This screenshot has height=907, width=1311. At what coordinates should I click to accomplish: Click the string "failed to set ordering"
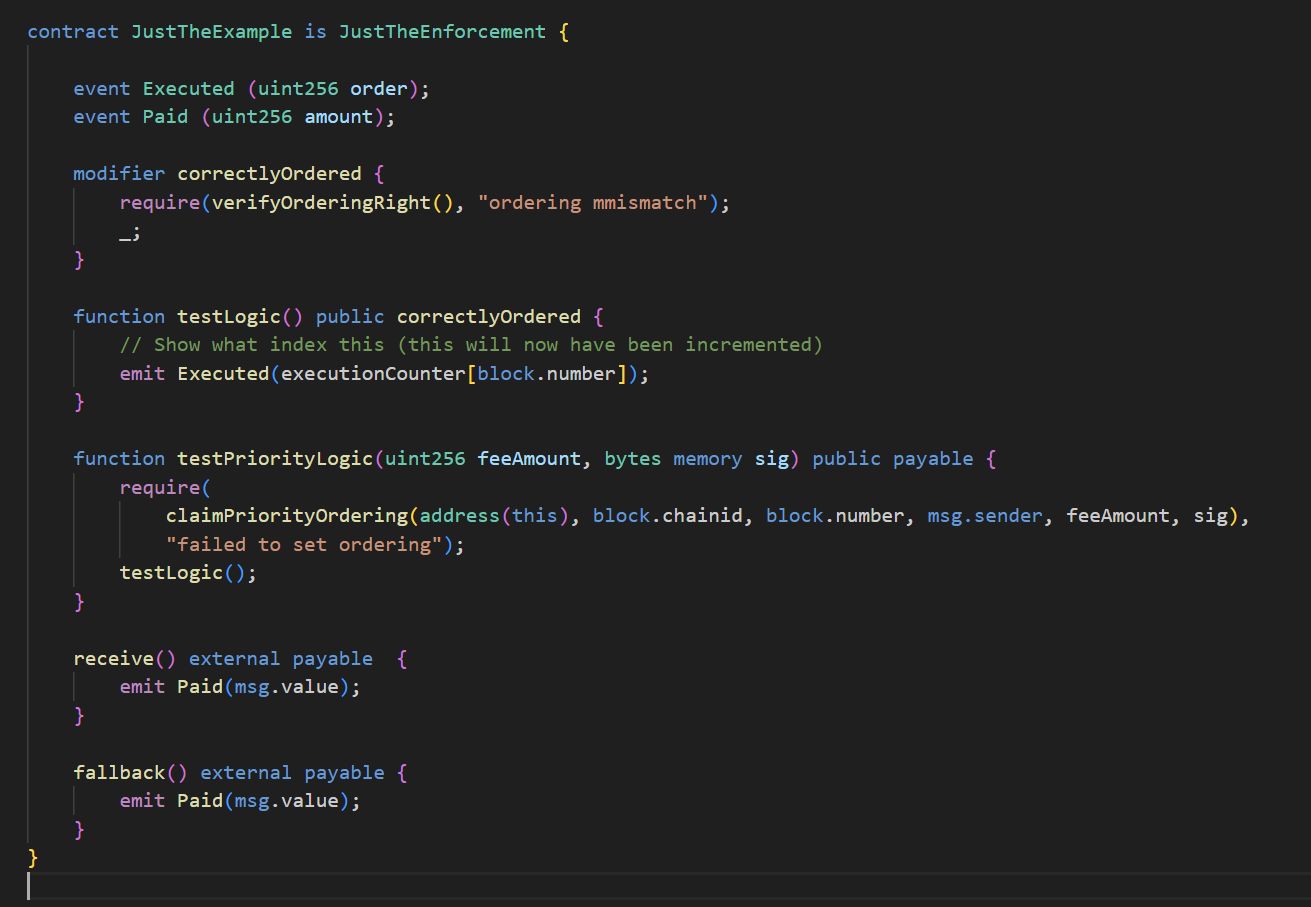pyautogui.click(x=304, y=545)
